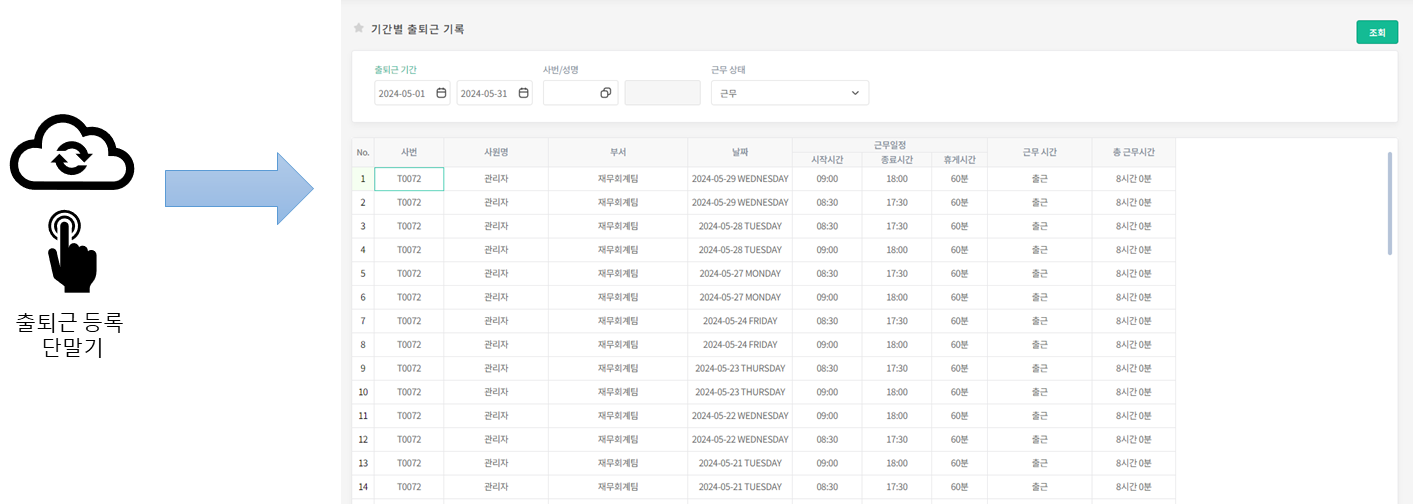
Task: Click row 7 date 2024-05-24 FRIDAY
Action: tap(739, 321)
